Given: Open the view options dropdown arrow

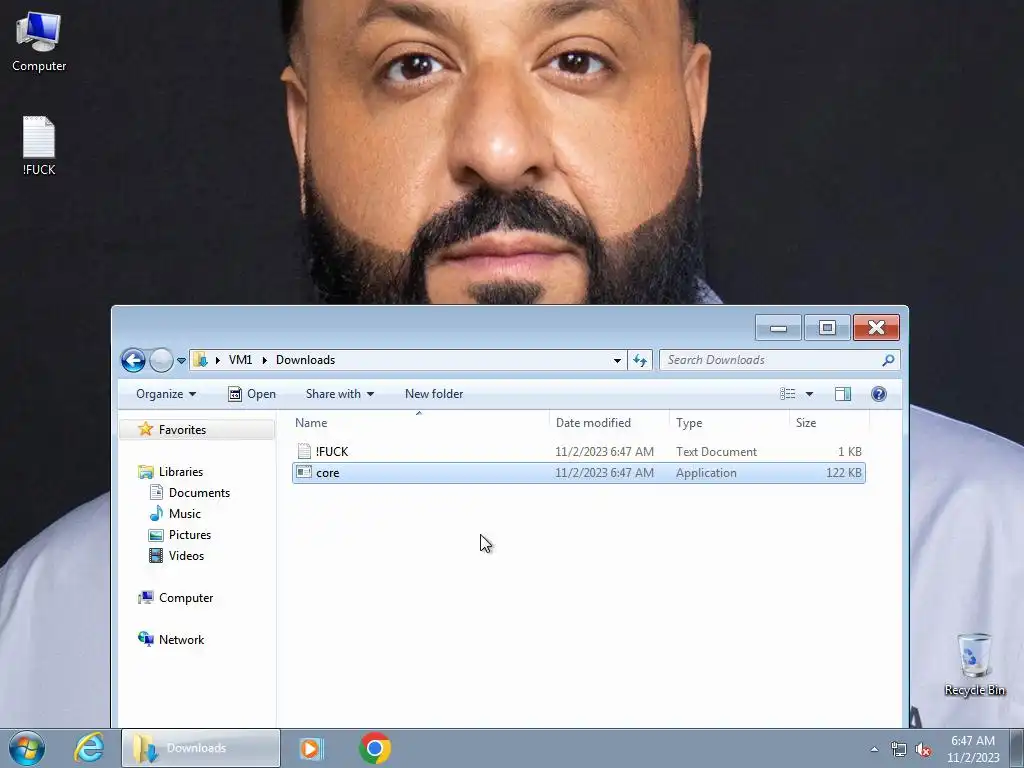Looking at the screenshot, I should click(x=809, y=394).
